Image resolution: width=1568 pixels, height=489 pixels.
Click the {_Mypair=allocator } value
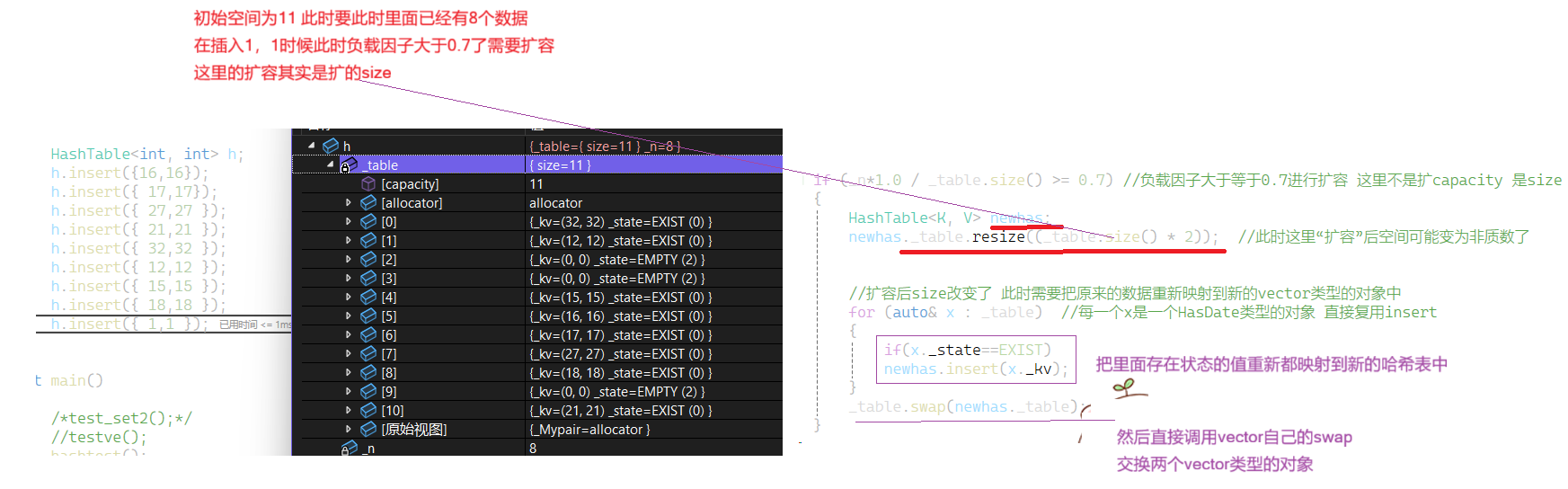(x=589, y=429)
